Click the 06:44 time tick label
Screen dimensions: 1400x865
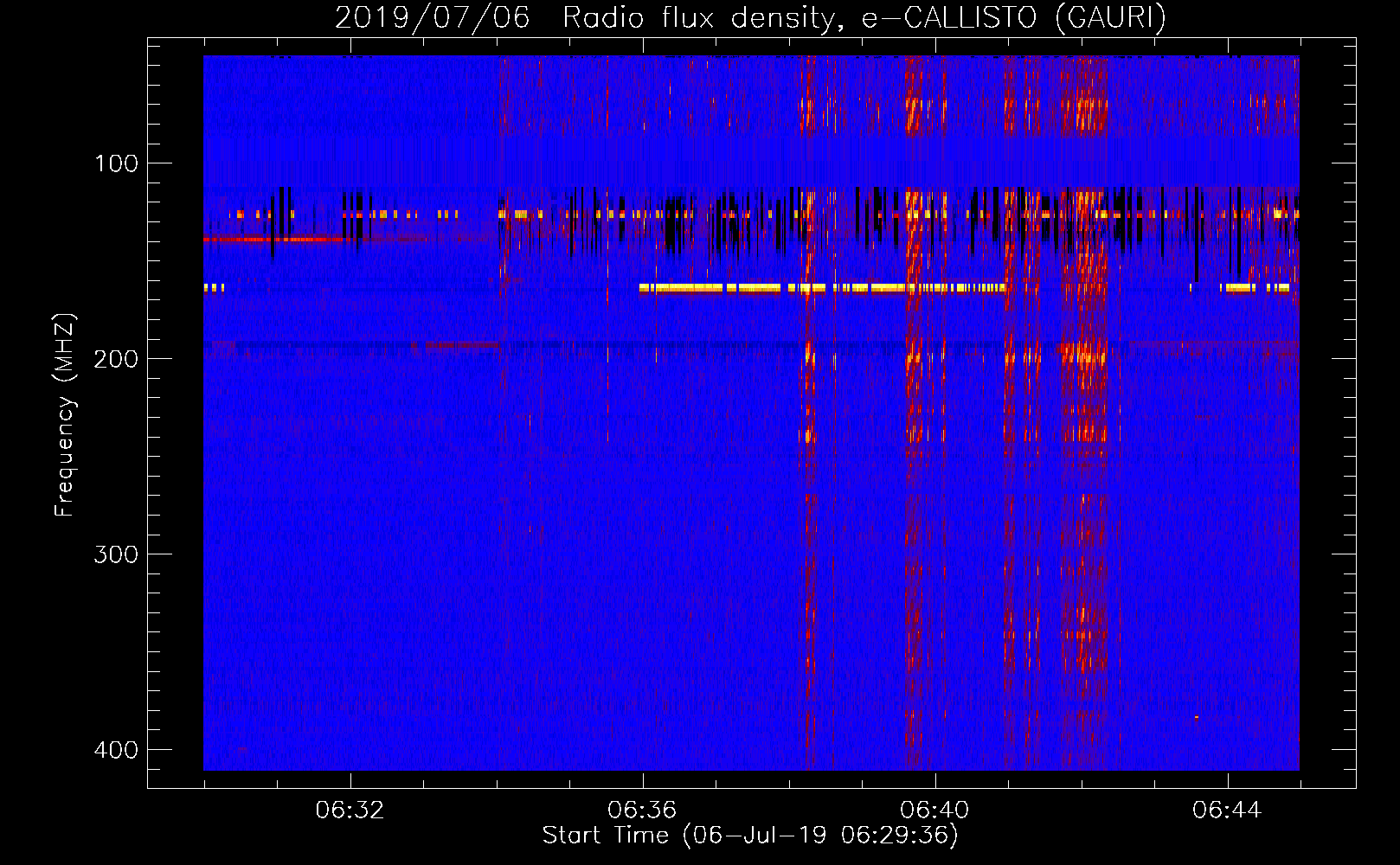pyautogui.click(x=1227, y=811)
